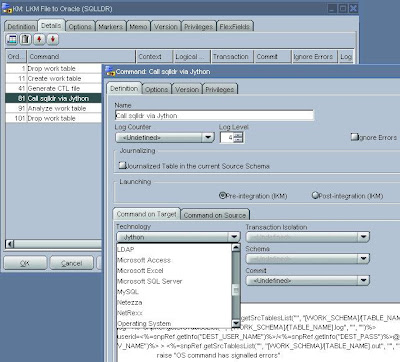Select Pre-integration (IKM) radio button
400x362 pixels.
coord(222,196)
